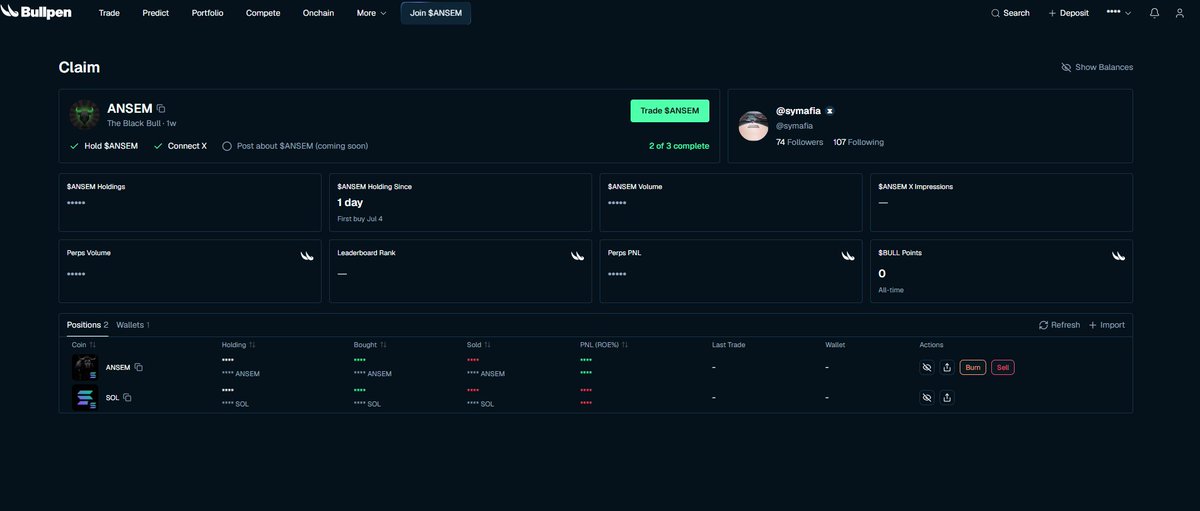This screenshot has width=1200, height=511.
Task: Click the Bullpen logo in the header
Action: (x=36, y=13)
